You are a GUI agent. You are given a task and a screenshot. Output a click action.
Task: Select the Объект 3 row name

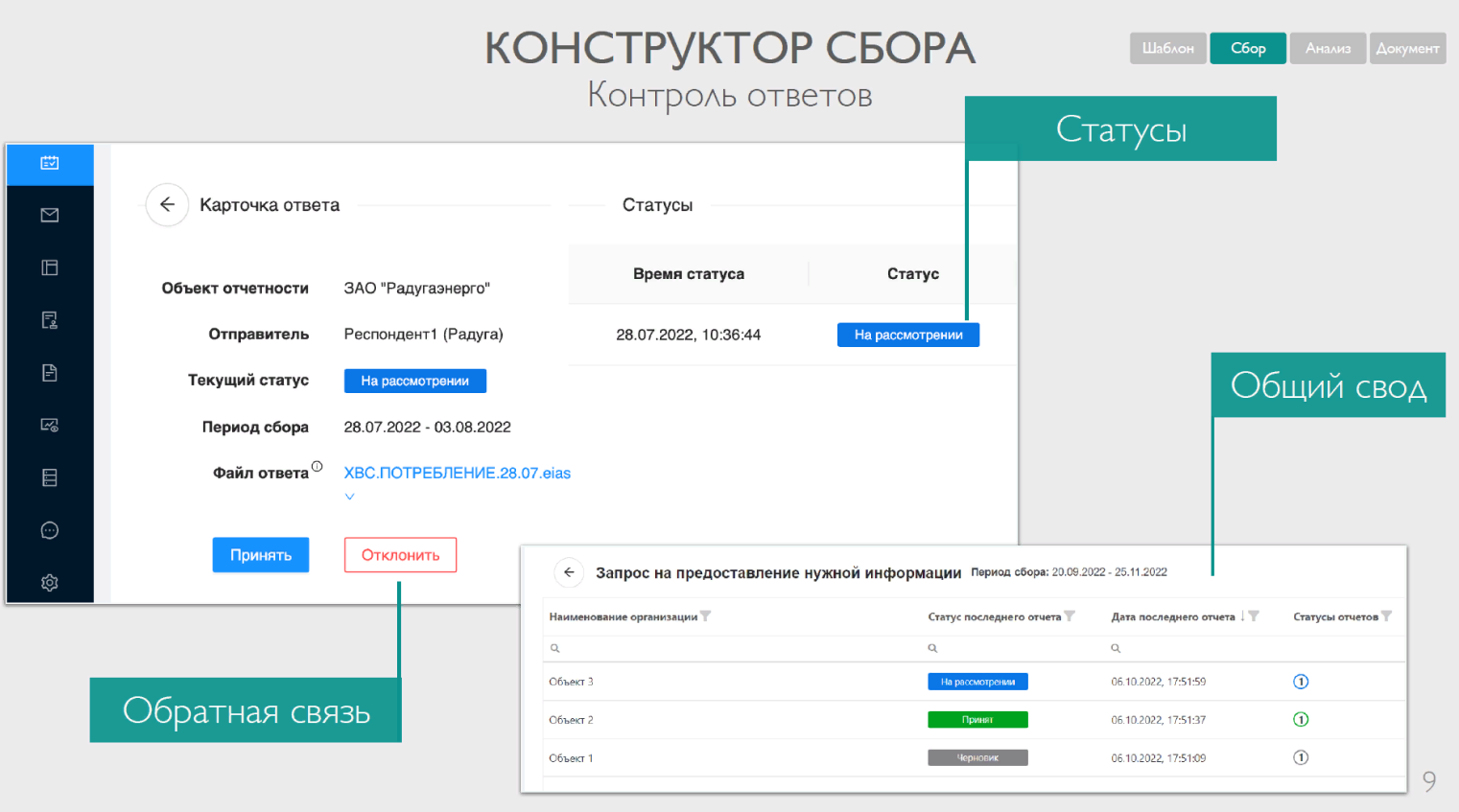point(571,682)
